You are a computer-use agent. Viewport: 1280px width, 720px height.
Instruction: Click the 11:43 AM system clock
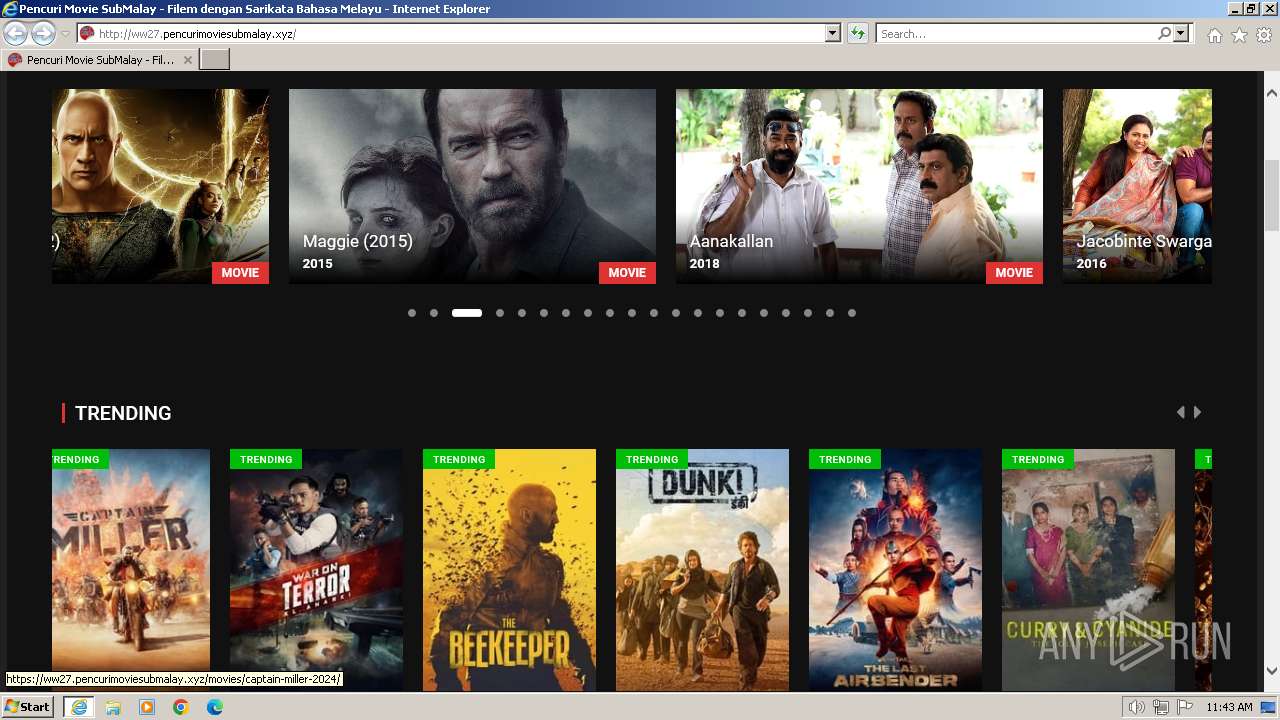coord(1229,707)
